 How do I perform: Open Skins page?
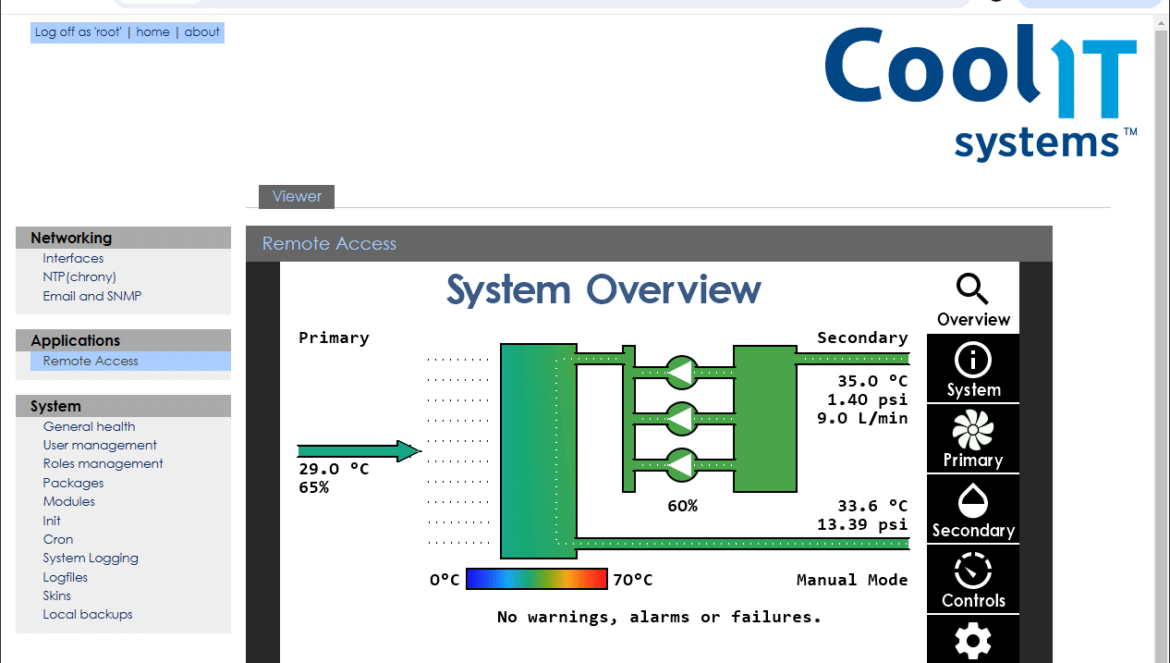click(x=57, y=596)
